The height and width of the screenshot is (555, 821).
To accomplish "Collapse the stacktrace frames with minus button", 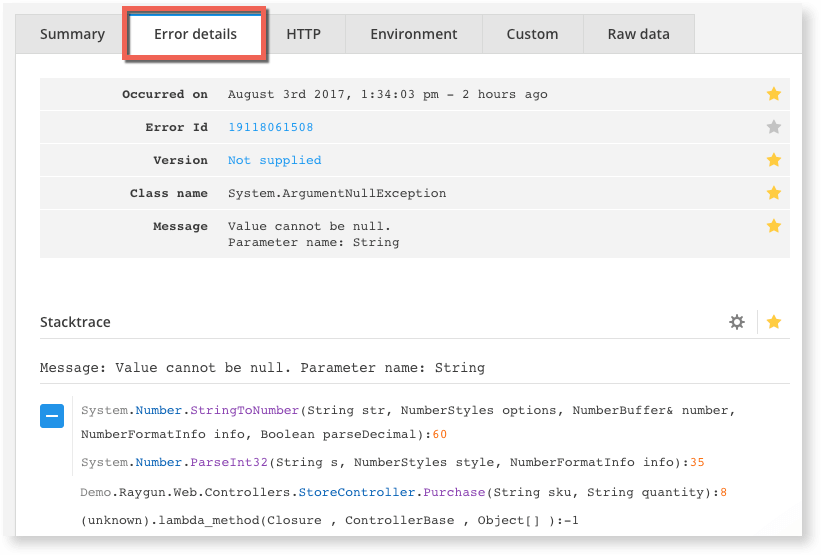I will click(52, 416).
